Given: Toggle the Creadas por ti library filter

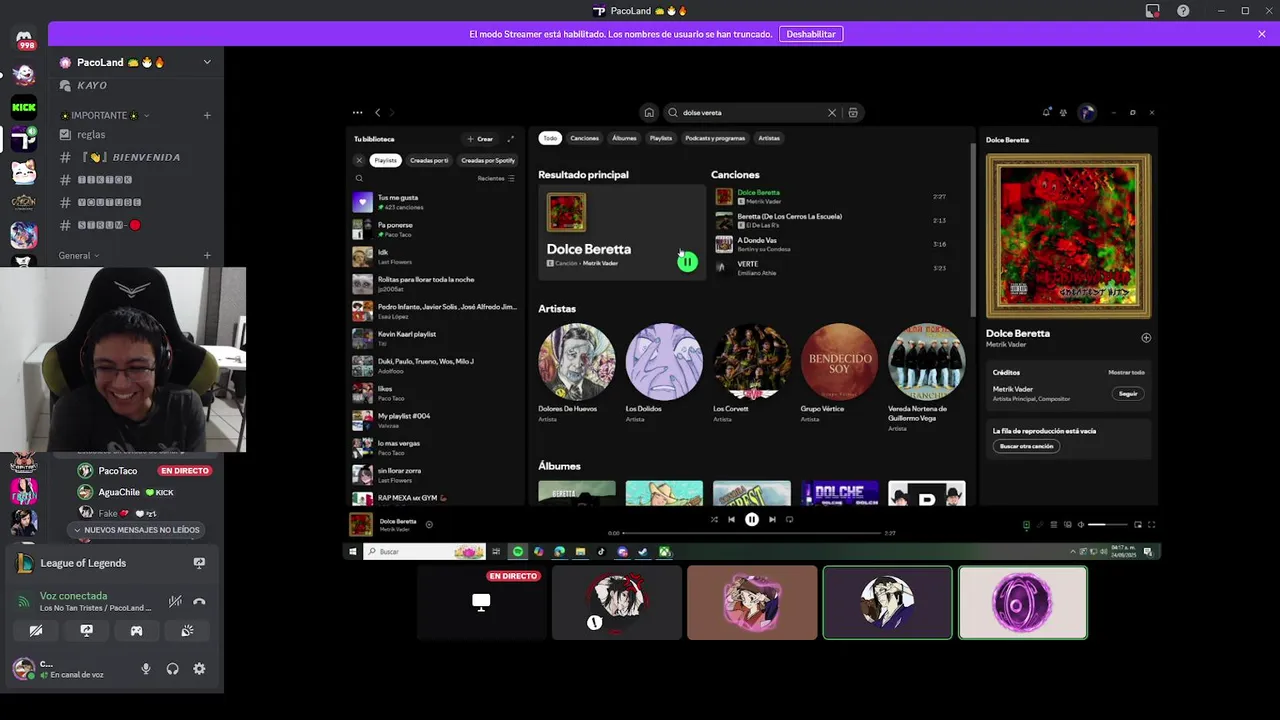Looking at the screenshot, I should click(x=429, y=160).
